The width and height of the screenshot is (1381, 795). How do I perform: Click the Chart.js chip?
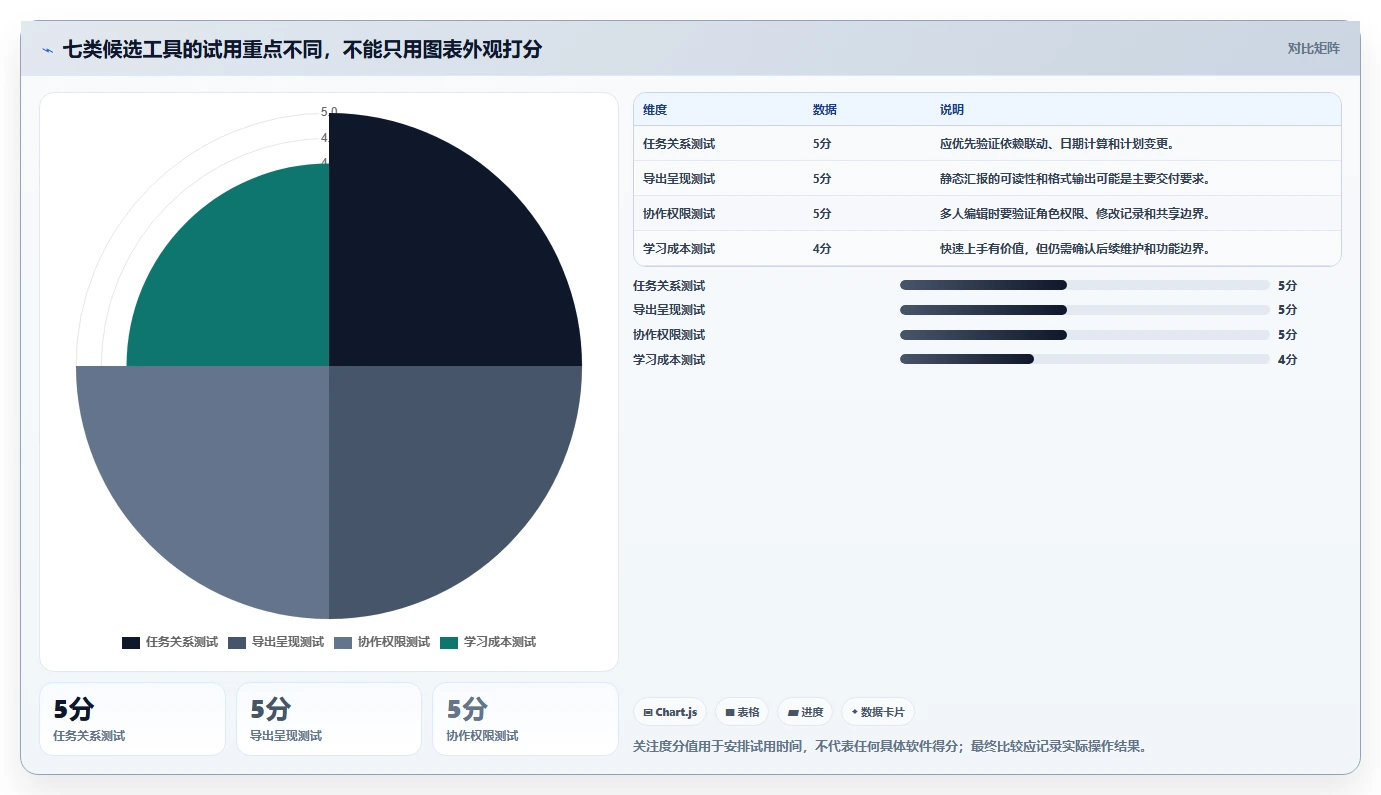click(x=670, y=712)
